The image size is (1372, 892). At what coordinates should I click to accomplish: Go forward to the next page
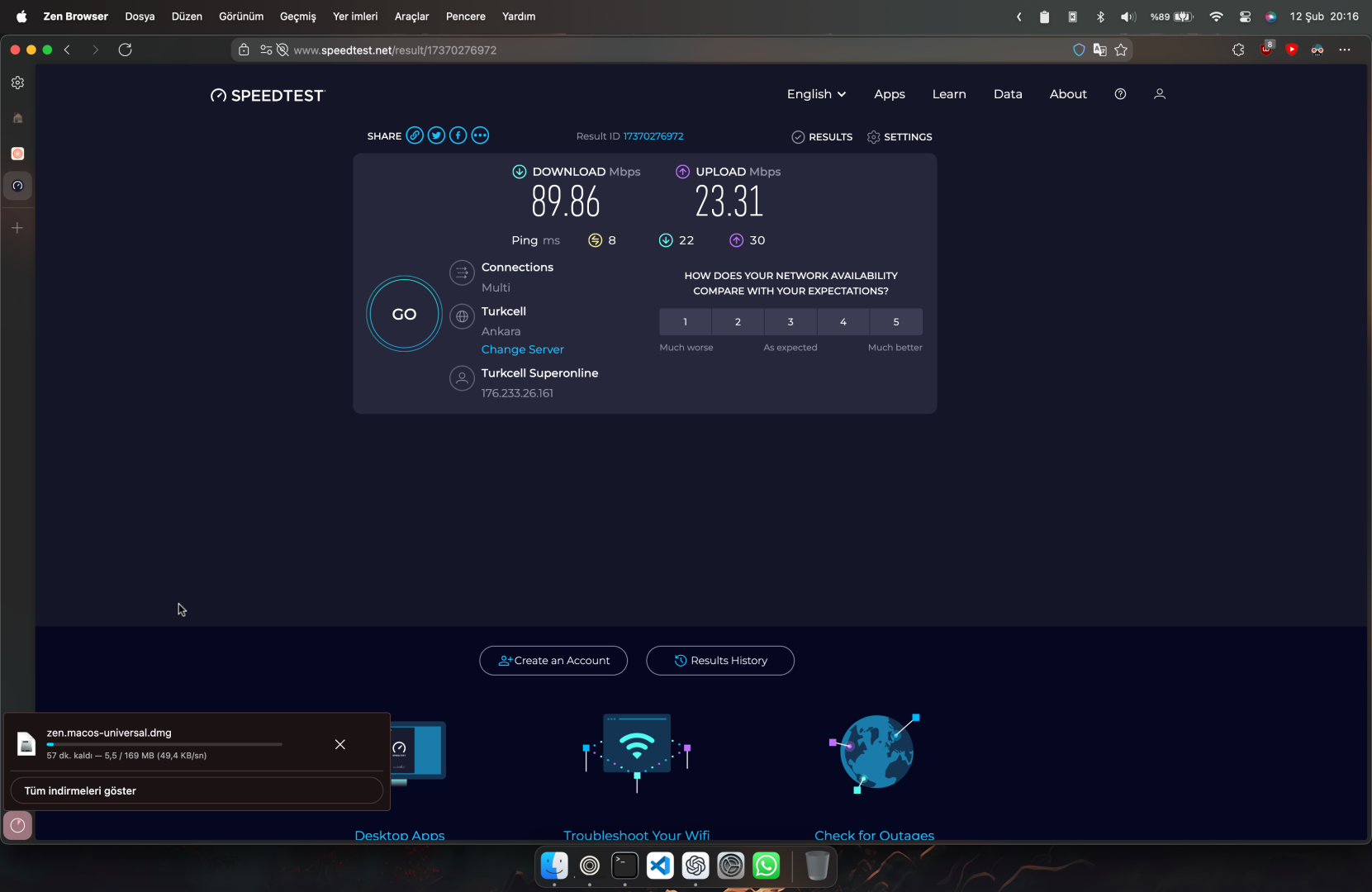96,50
